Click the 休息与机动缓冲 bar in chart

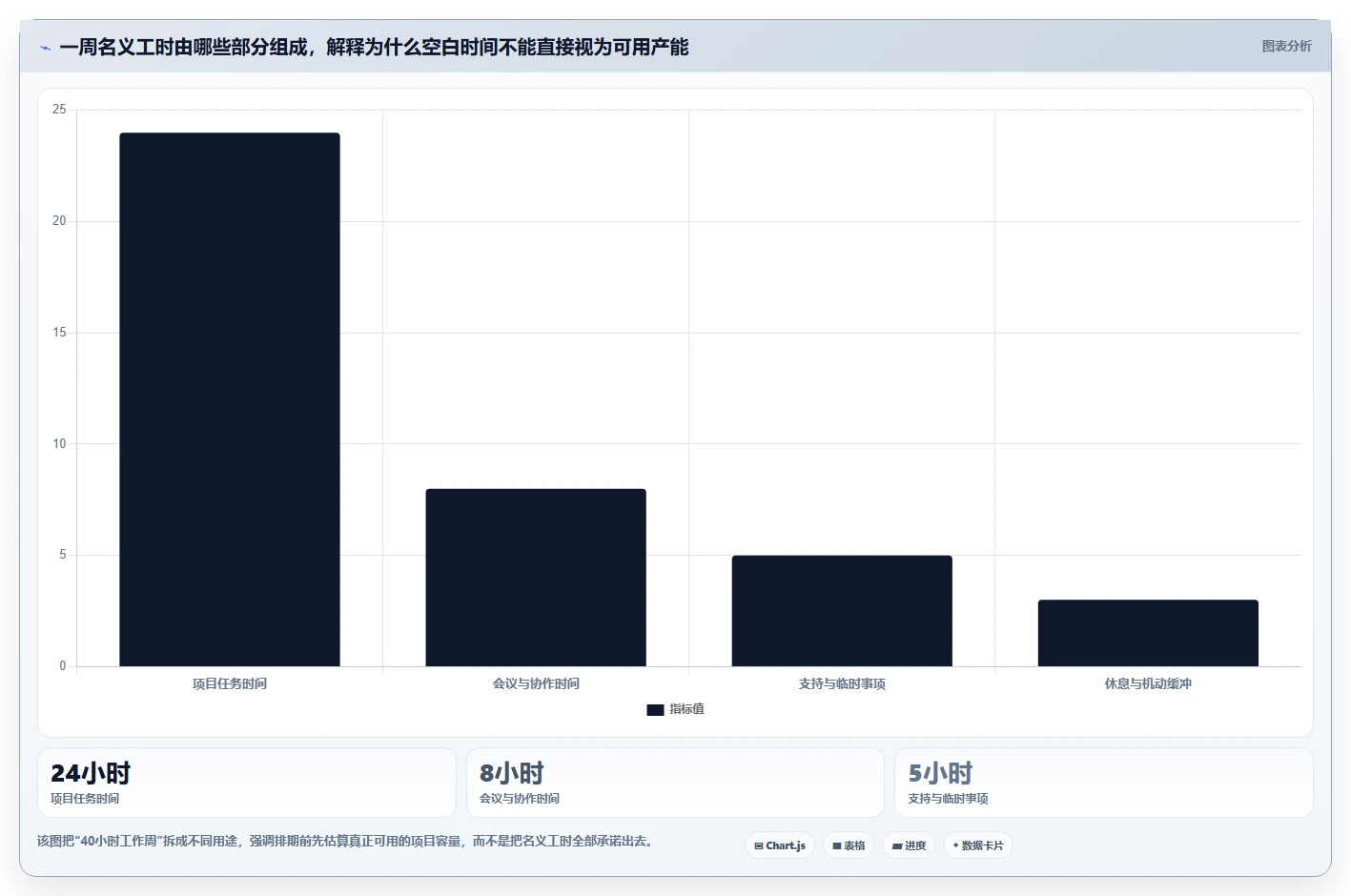1148,633
